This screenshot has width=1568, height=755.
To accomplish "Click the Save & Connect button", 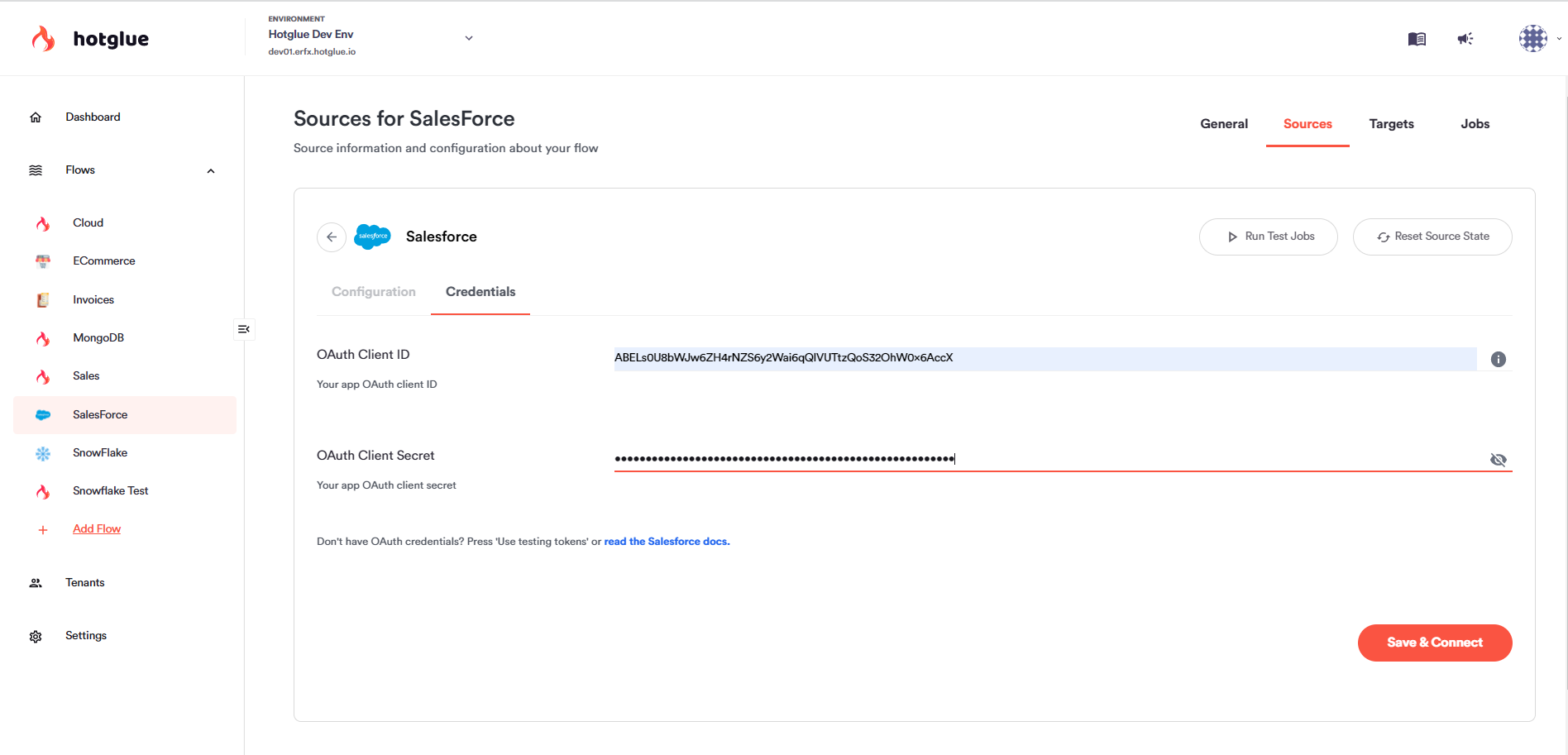I will 1435,643.
